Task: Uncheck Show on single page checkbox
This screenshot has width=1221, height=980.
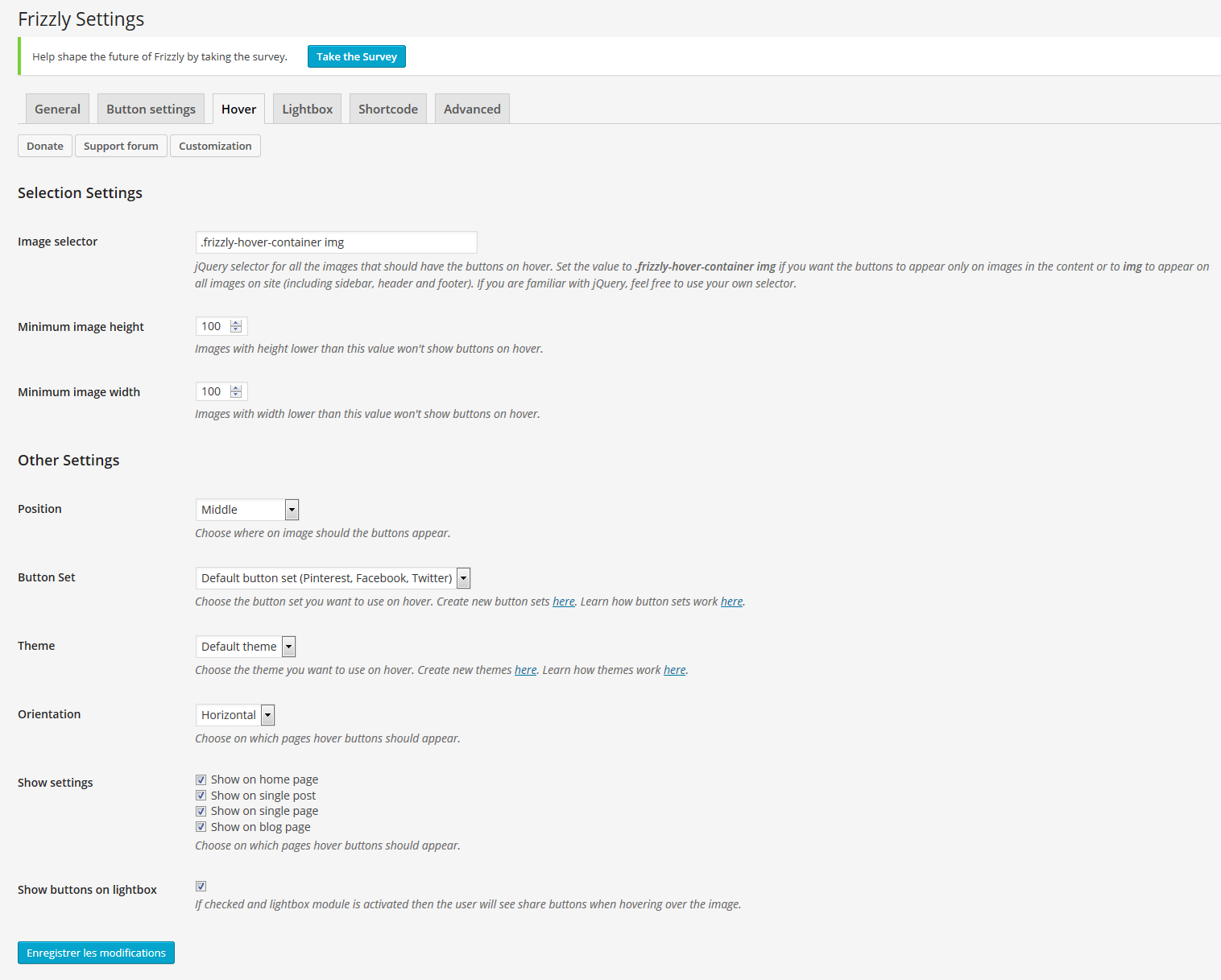Action: (x=201, y=811)
